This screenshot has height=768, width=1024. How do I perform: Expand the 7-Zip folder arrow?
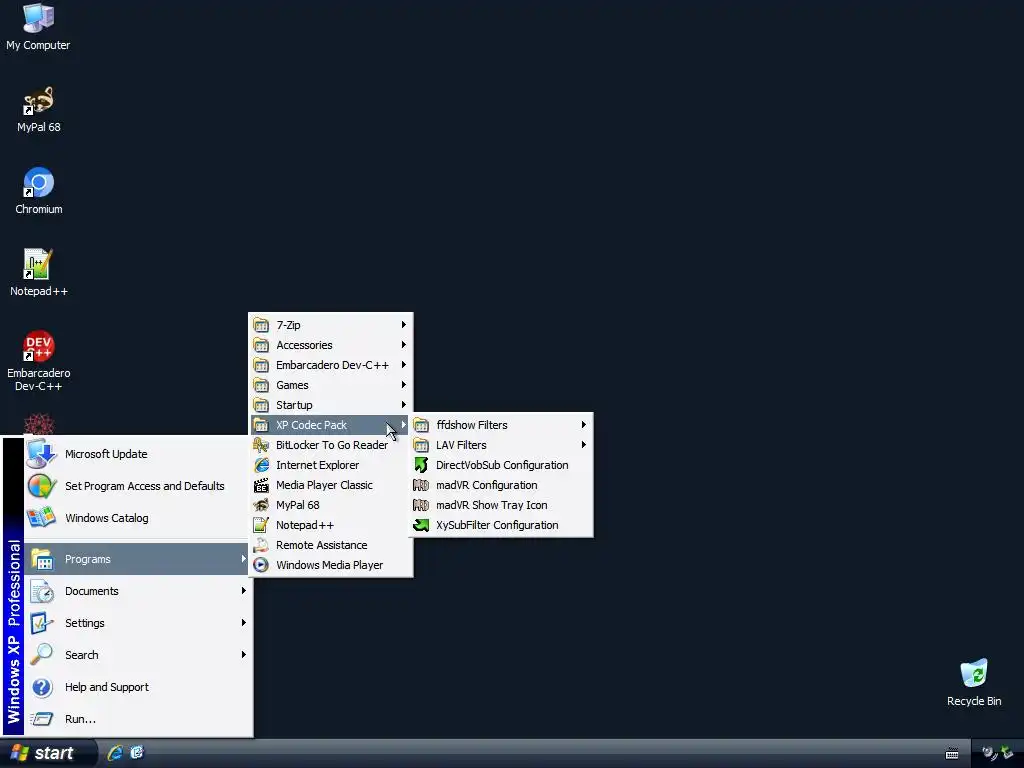click(404, 325)
